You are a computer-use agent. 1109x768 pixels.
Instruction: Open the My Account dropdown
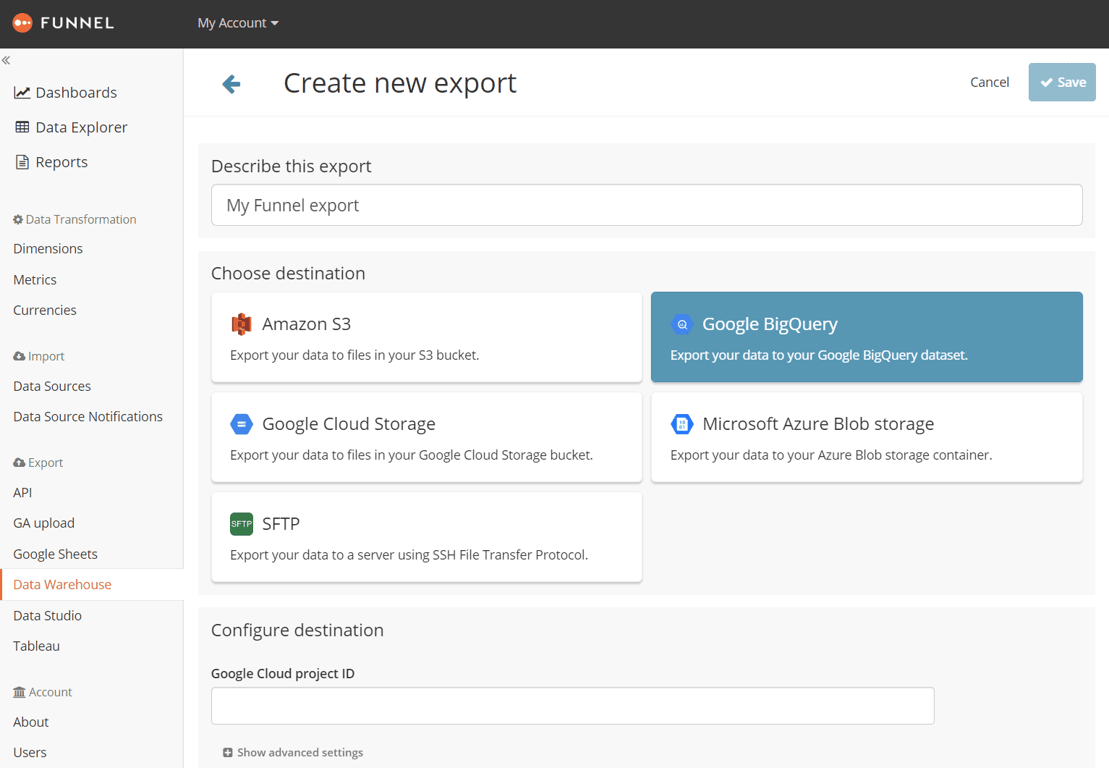tap(238, 23)
